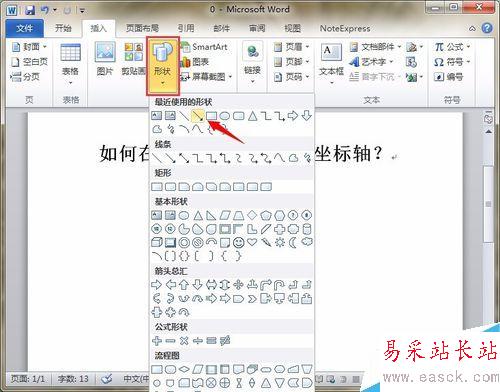Select the right arrow in recently used shapes
The image size is (500, 392).
coord(293,116)
